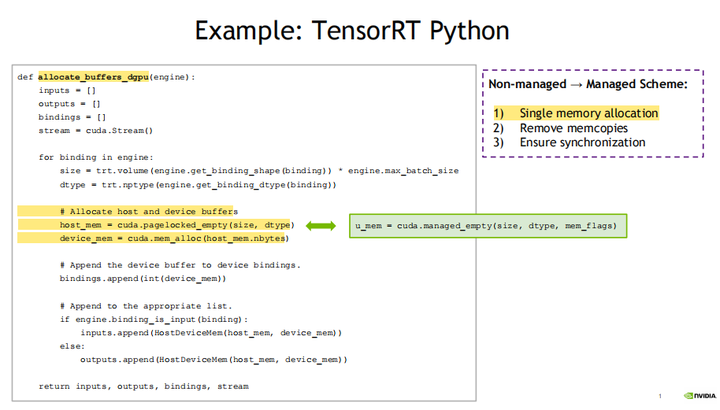Click the 'dtype = trt.nptype(...)' code line
The width and height of the screenshot is (720, 410).
point(198,185)
